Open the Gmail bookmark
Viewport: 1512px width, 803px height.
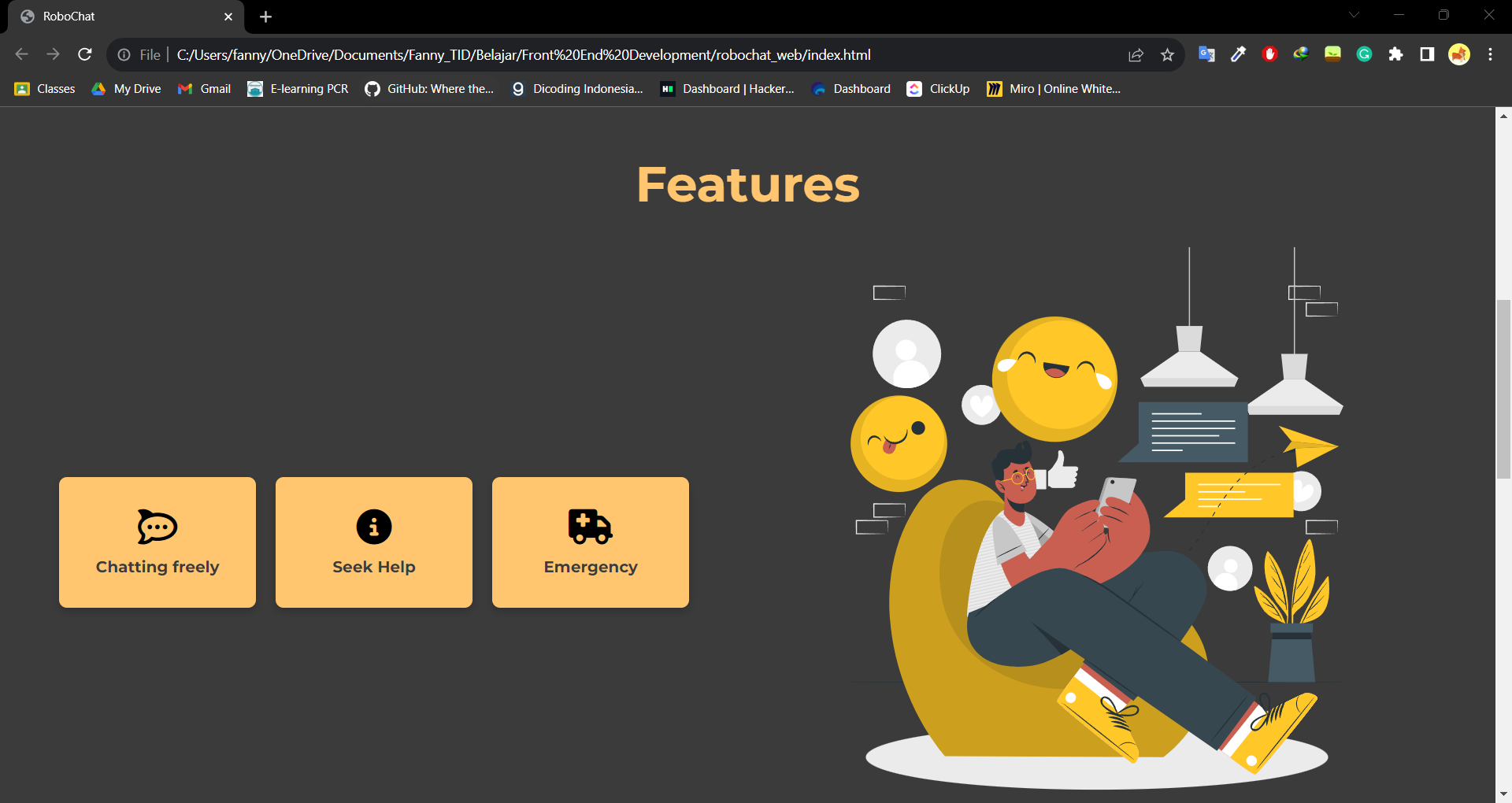(203, 89)
